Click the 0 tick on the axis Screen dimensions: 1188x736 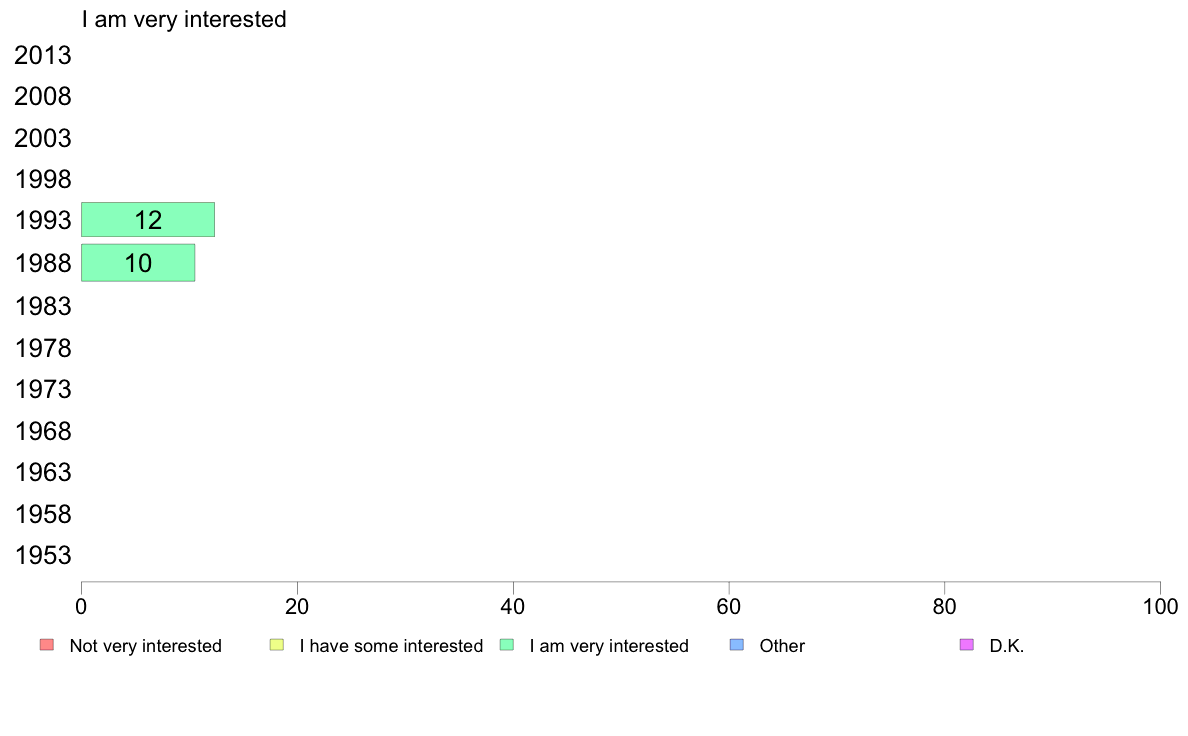click(x=81, y=606)
